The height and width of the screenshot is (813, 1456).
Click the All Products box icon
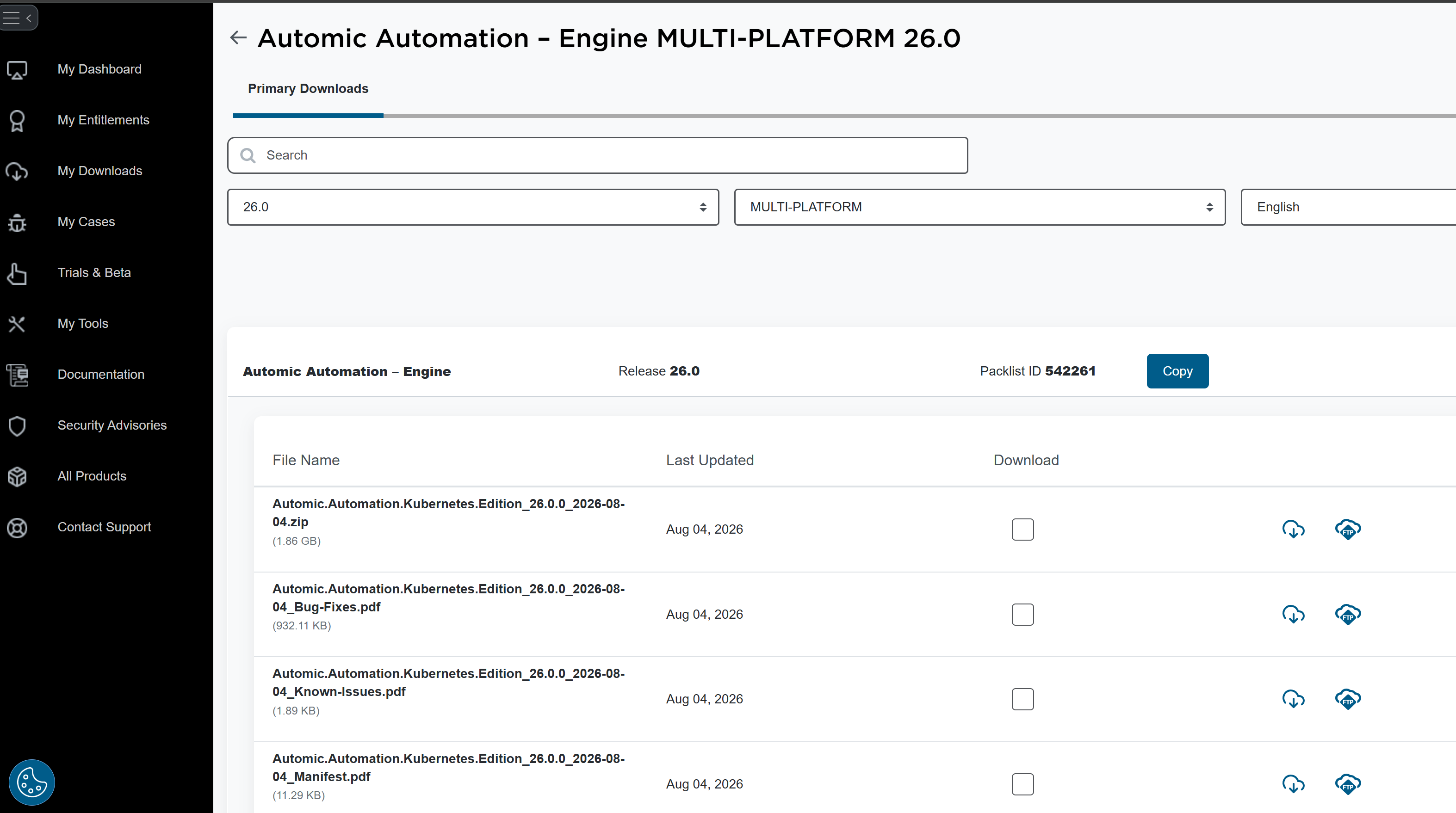(x=17, y=476)
